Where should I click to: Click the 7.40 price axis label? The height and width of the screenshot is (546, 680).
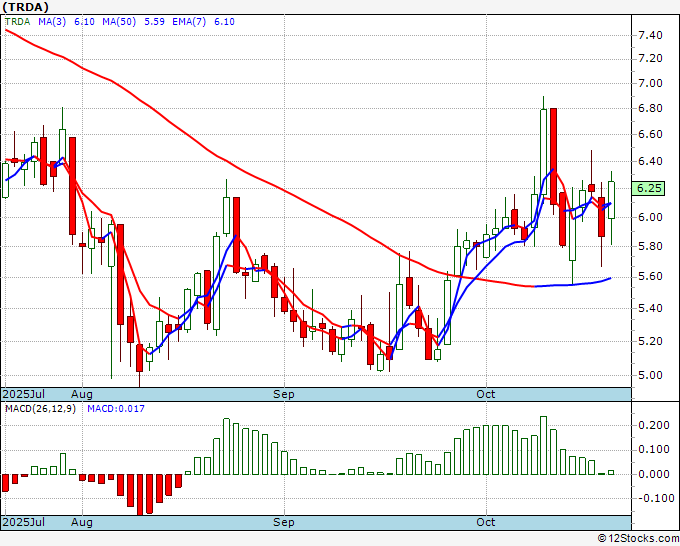[650, 35]
